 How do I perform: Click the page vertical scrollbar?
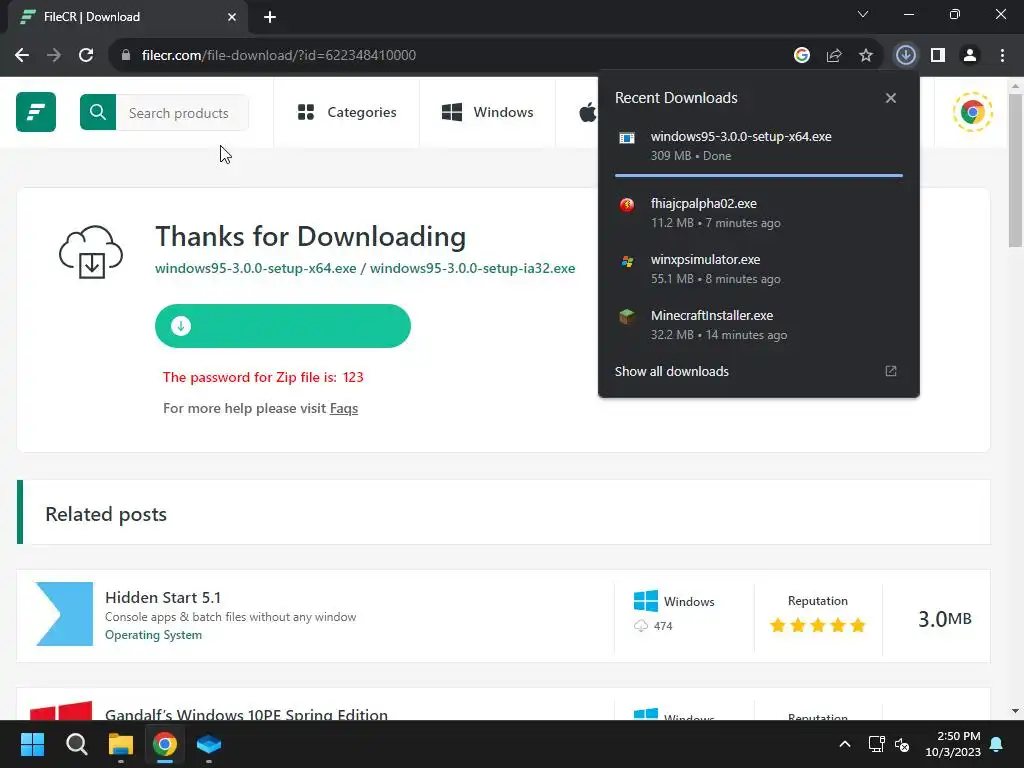pyautogui.click(x=1014, y=170)
